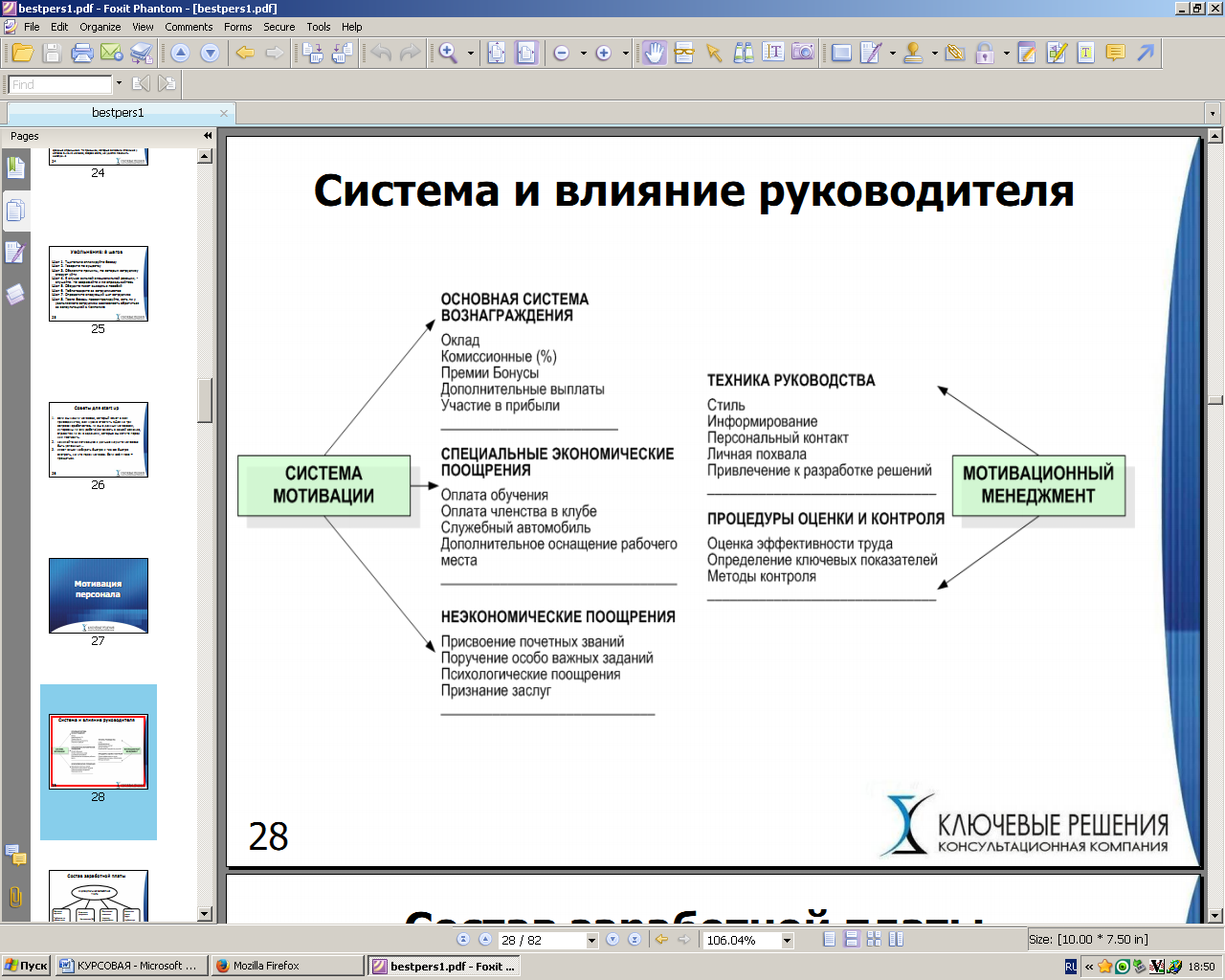The height and width of the screenshot is (980, 1225).
Task: Open the zoom in dropdown arrow
Action: (625, 54)
